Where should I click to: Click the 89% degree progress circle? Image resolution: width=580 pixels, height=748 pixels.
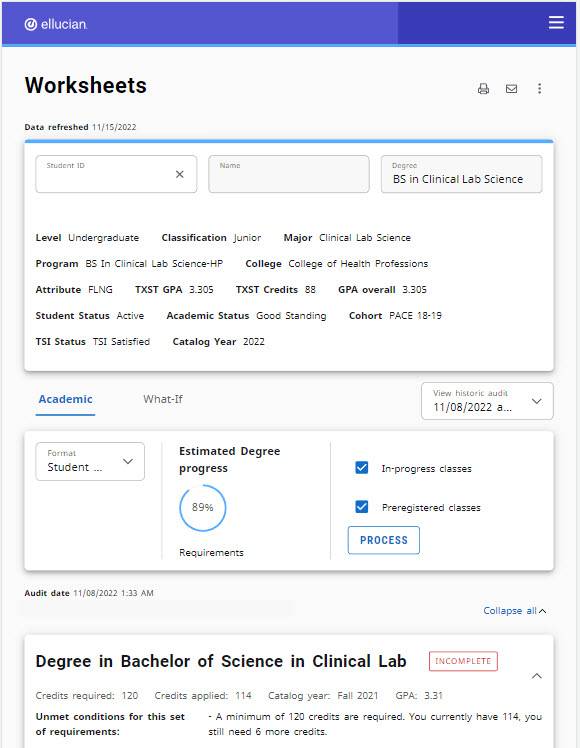point(203,508)
